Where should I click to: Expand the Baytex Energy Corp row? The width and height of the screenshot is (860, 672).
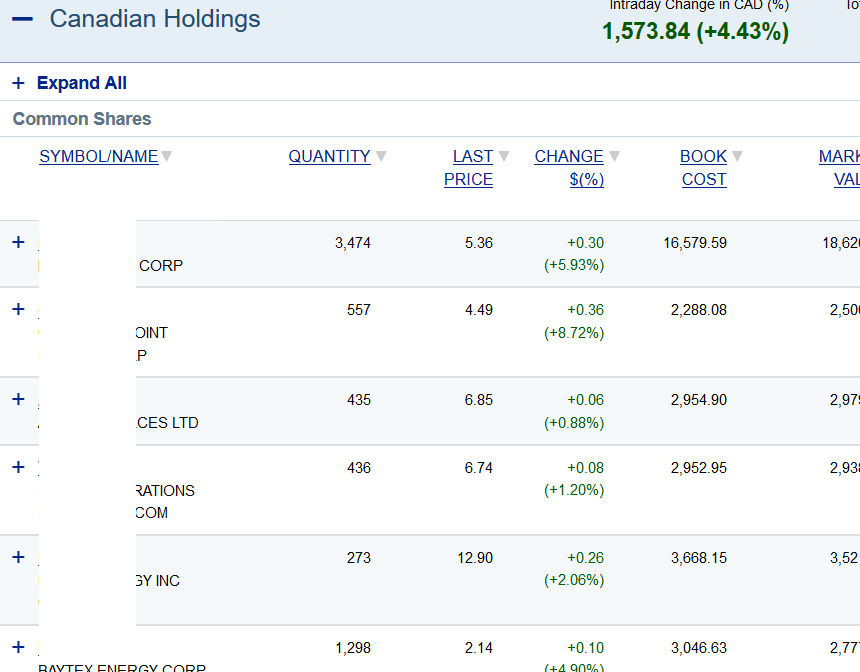[18, 647]
